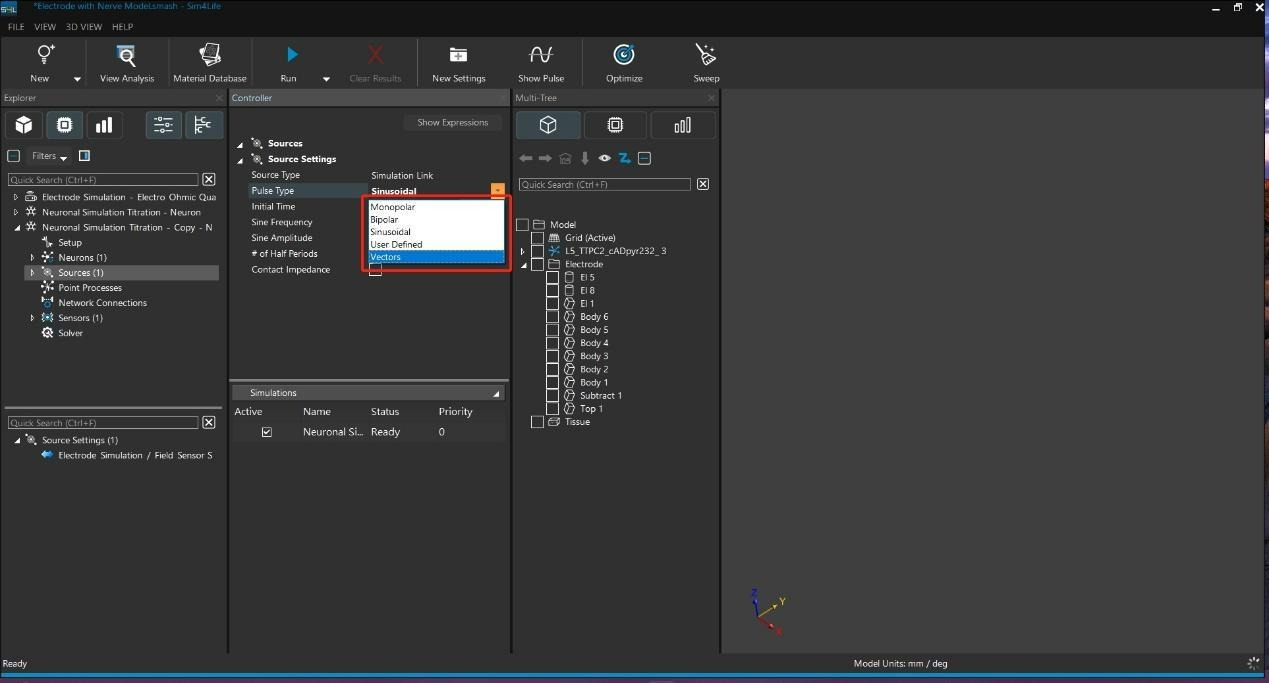Screen dimensions: 1269x683
Task: Click the Multi-Tree Quick Search field
Action: point(604,185)
